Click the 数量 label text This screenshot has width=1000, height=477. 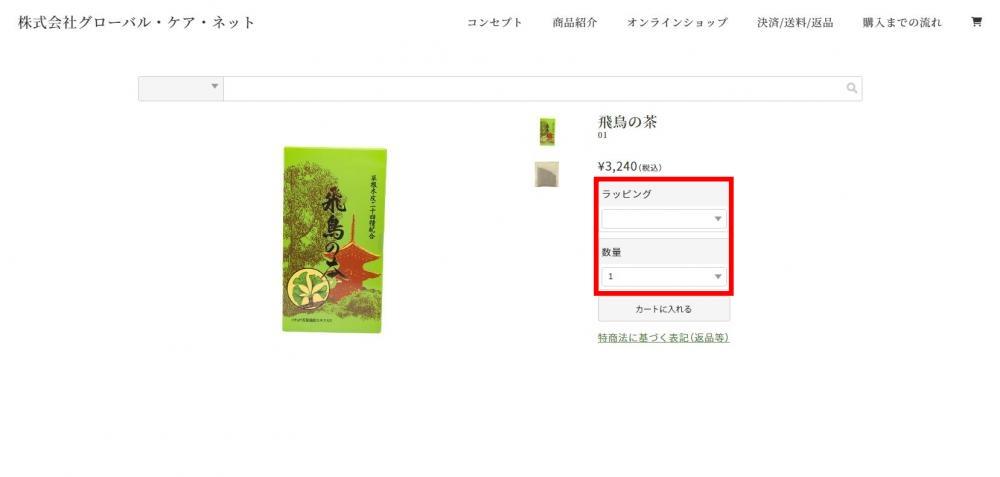point(612,253)
